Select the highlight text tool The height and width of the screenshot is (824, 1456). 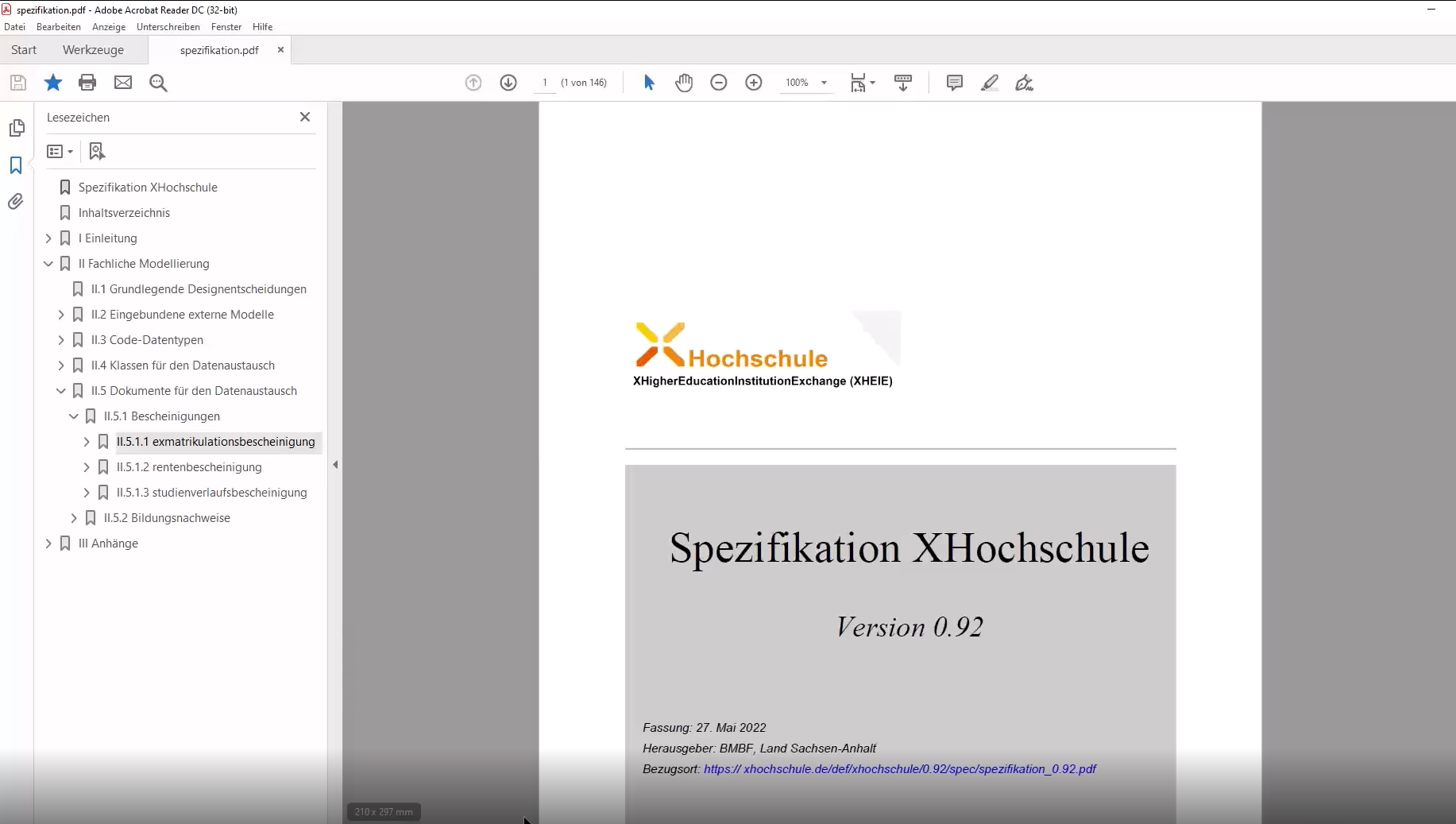pos(990,83)
